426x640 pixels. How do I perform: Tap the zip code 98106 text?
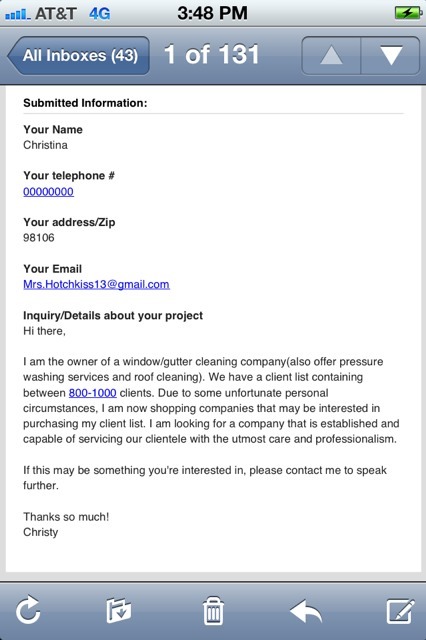point(39,238)
